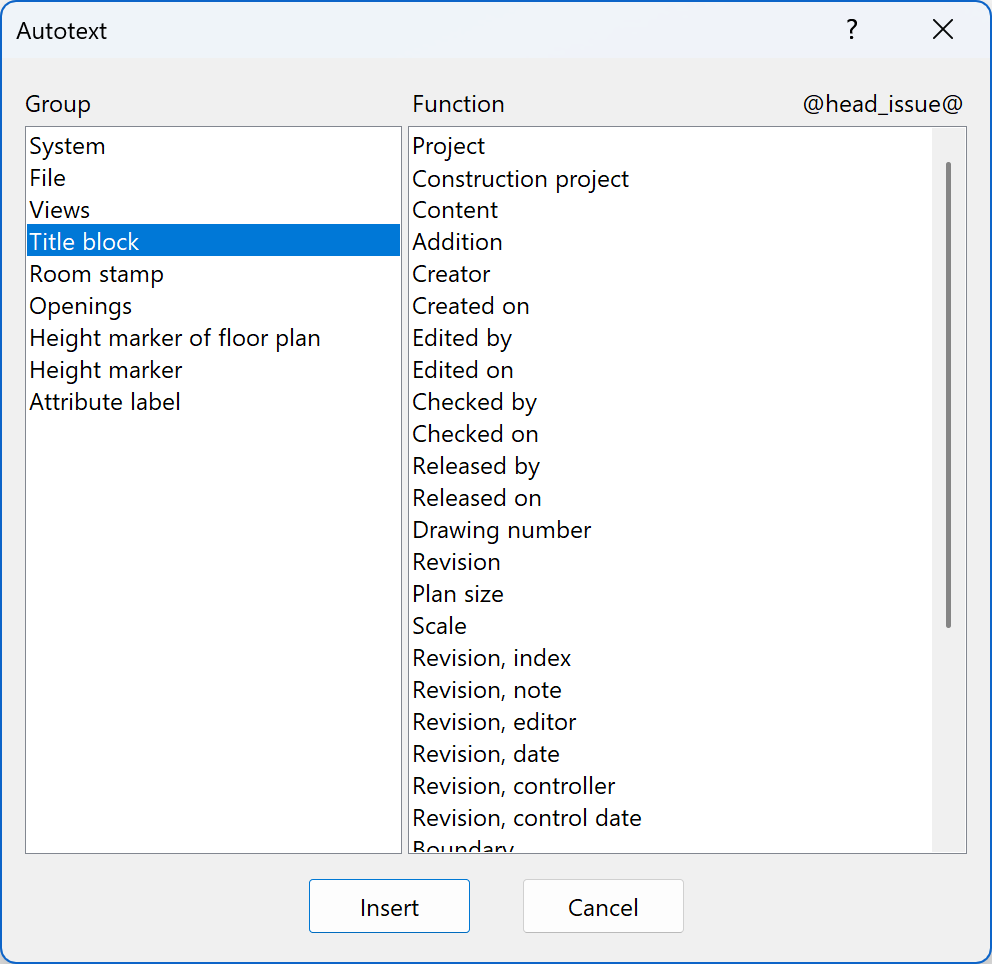This screenshot has height=964, width=992.
Task: Pick the Released on function
Action: click(x=476, y=497)
